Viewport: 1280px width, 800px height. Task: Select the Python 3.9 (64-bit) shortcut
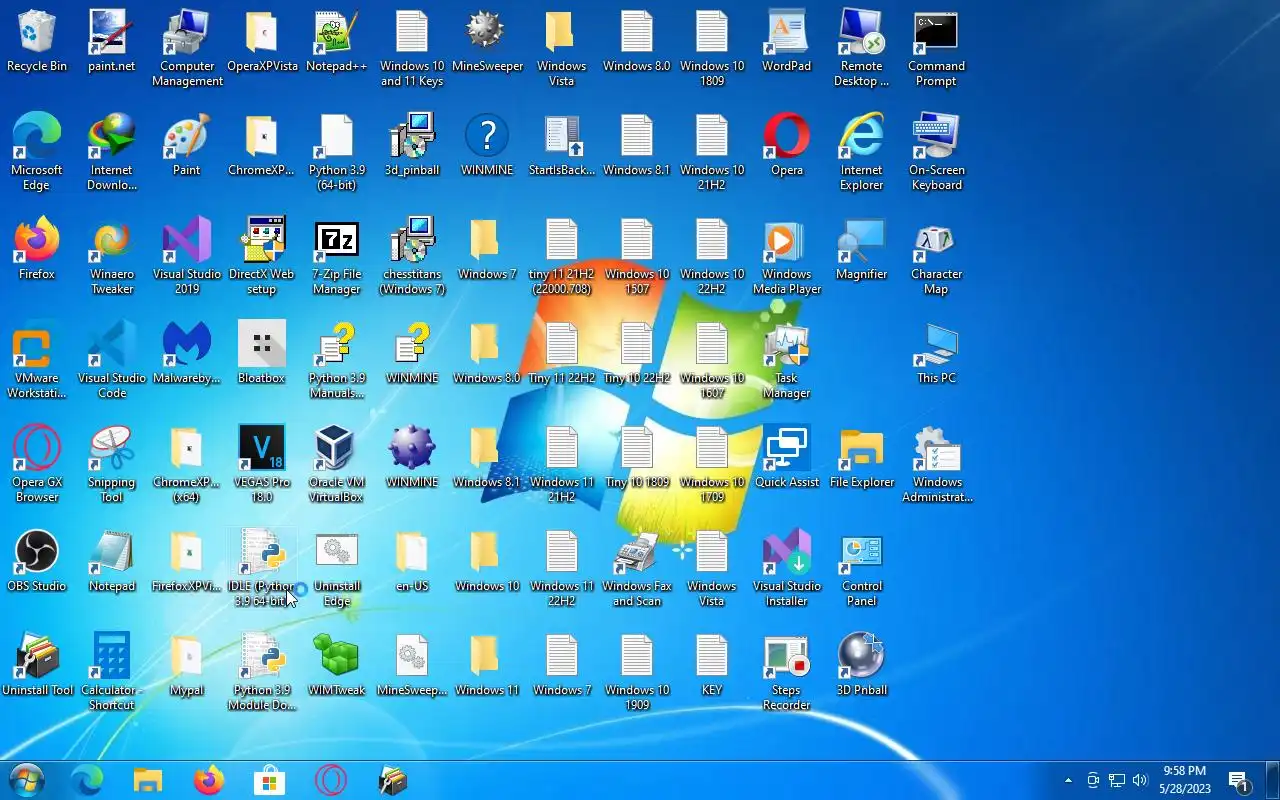tap(337, 153)
